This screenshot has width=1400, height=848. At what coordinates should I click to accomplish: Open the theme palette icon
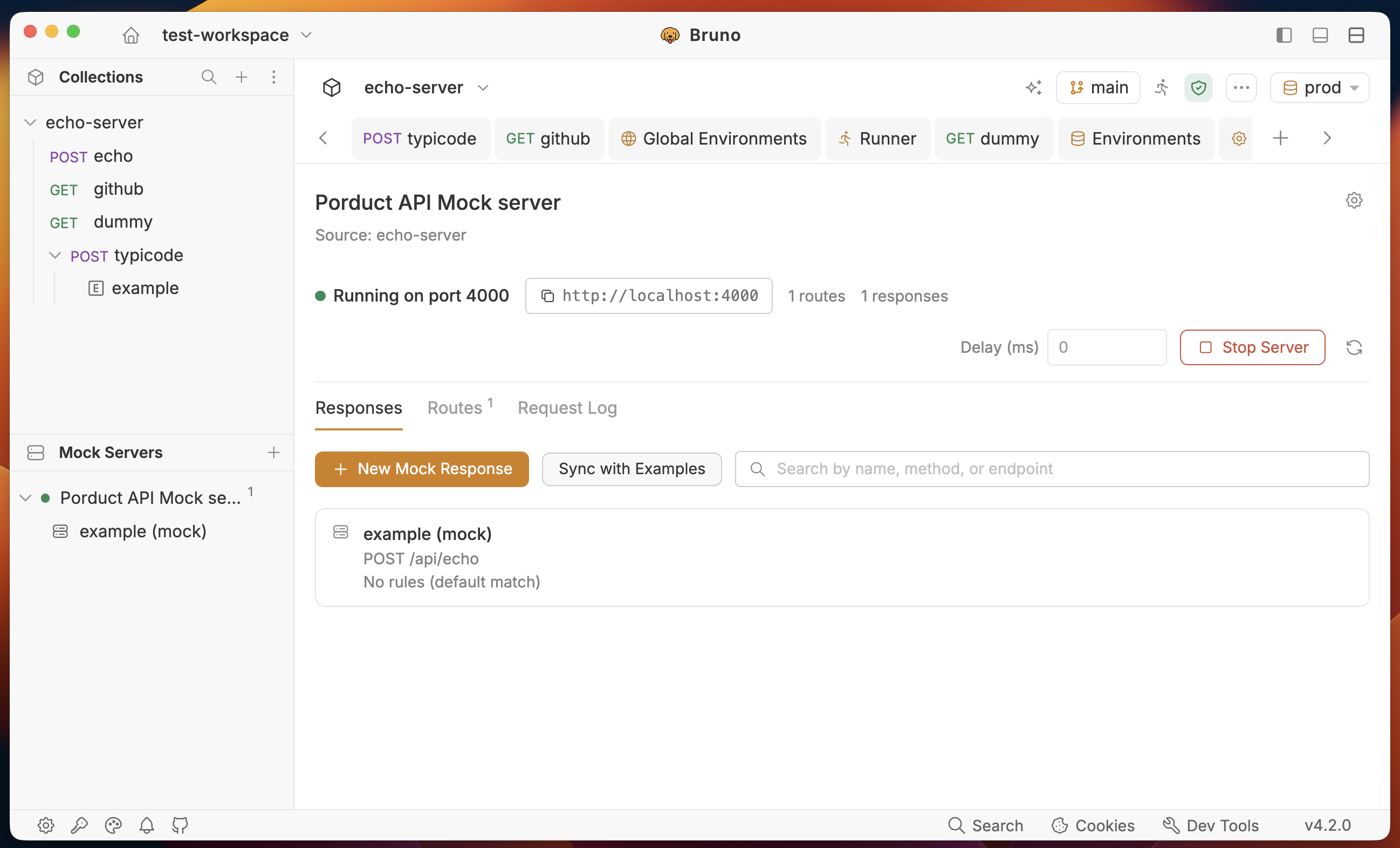coord(113,825)
